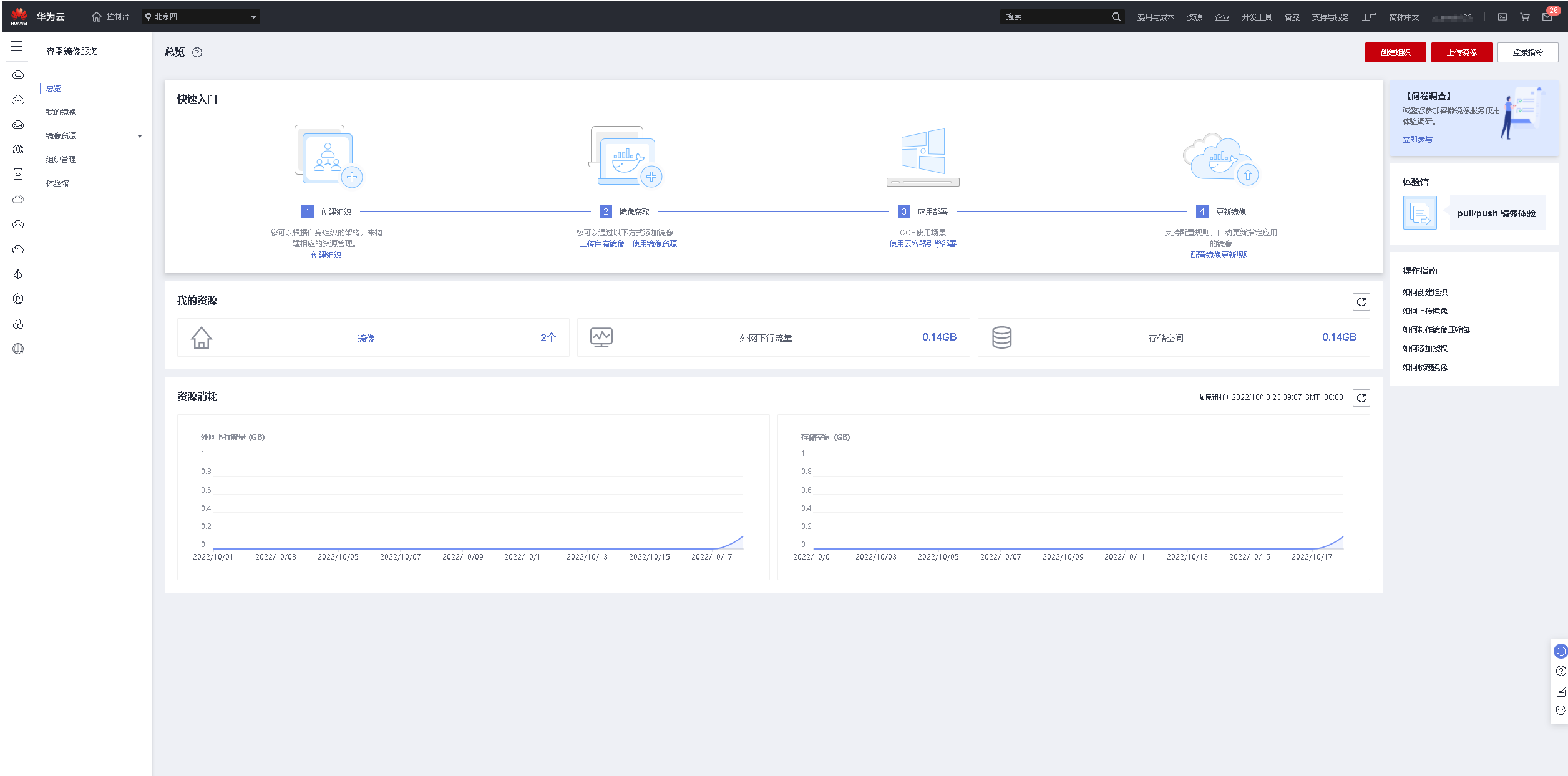1568x776 pixels.
Task: Click in the top 搜索 input field
Action: pos(1054,17)
